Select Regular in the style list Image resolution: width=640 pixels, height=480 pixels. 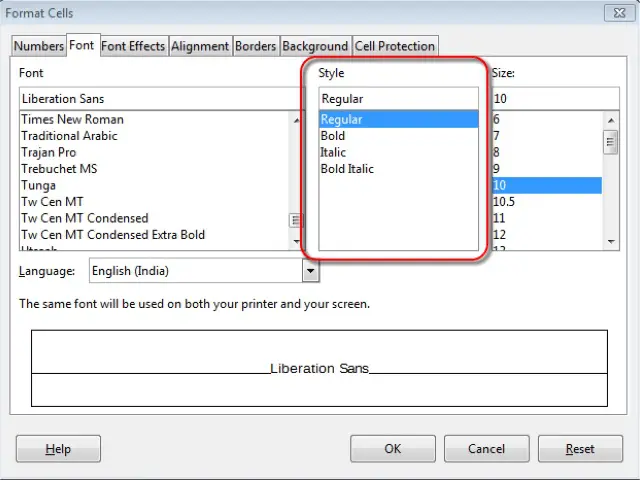point(398,119)
